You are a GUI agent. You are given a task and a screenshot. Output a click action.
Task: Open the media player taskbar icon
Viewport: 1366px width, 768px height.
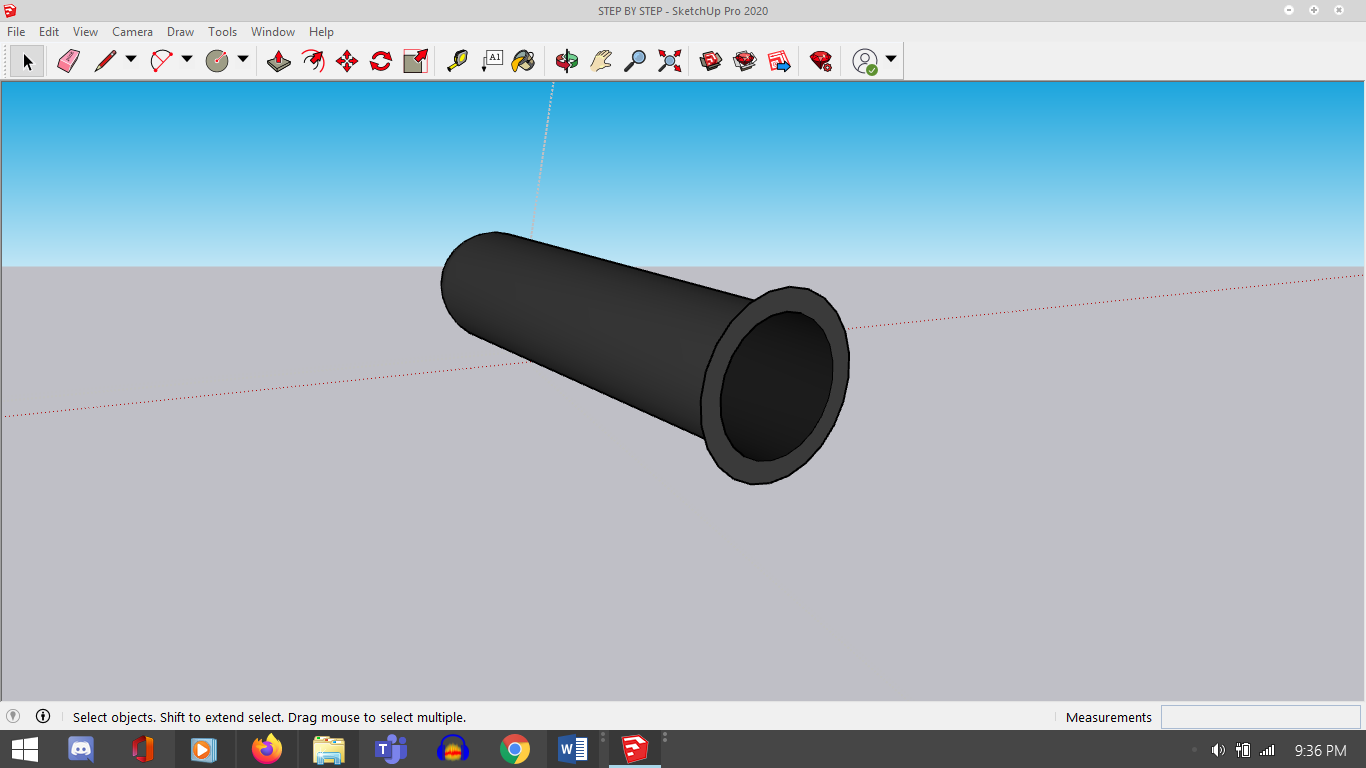point(203,749)
